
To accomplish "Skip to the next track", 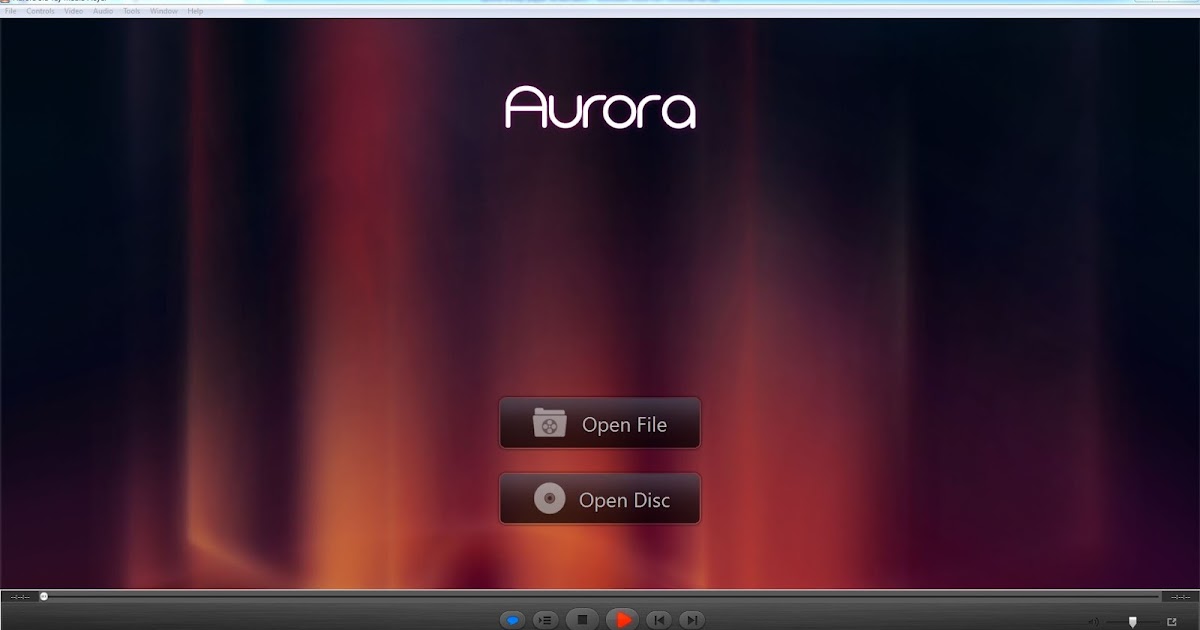I will point(693,620).
